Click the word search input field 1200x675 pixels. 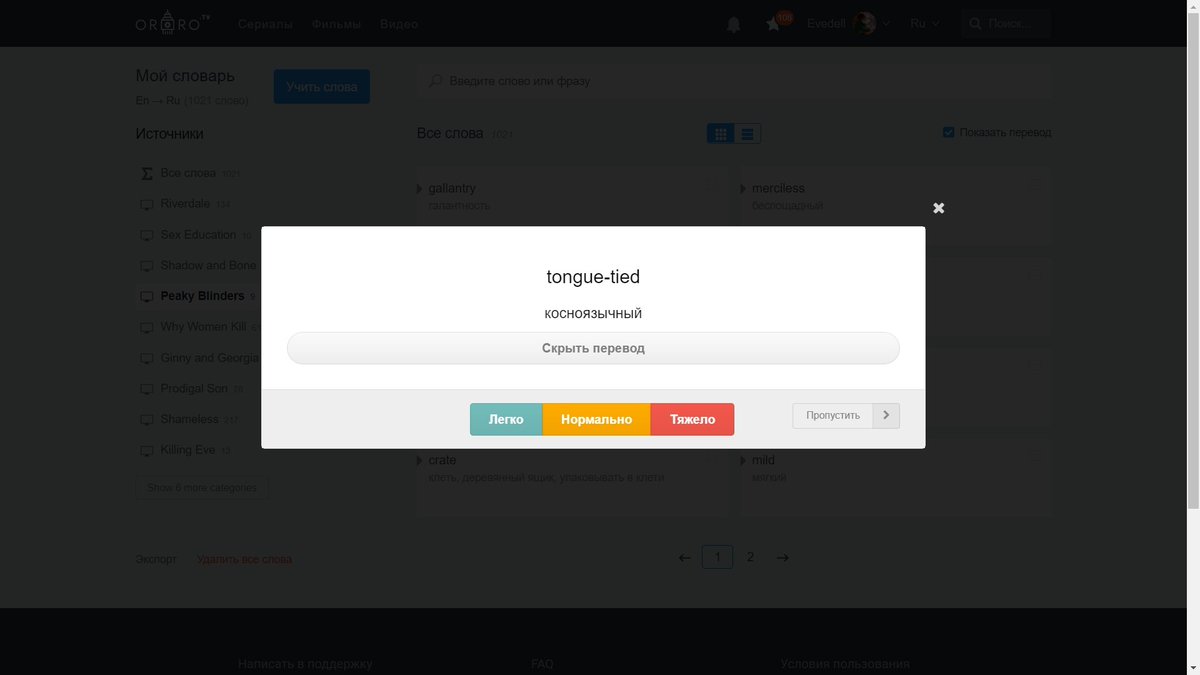734,81
